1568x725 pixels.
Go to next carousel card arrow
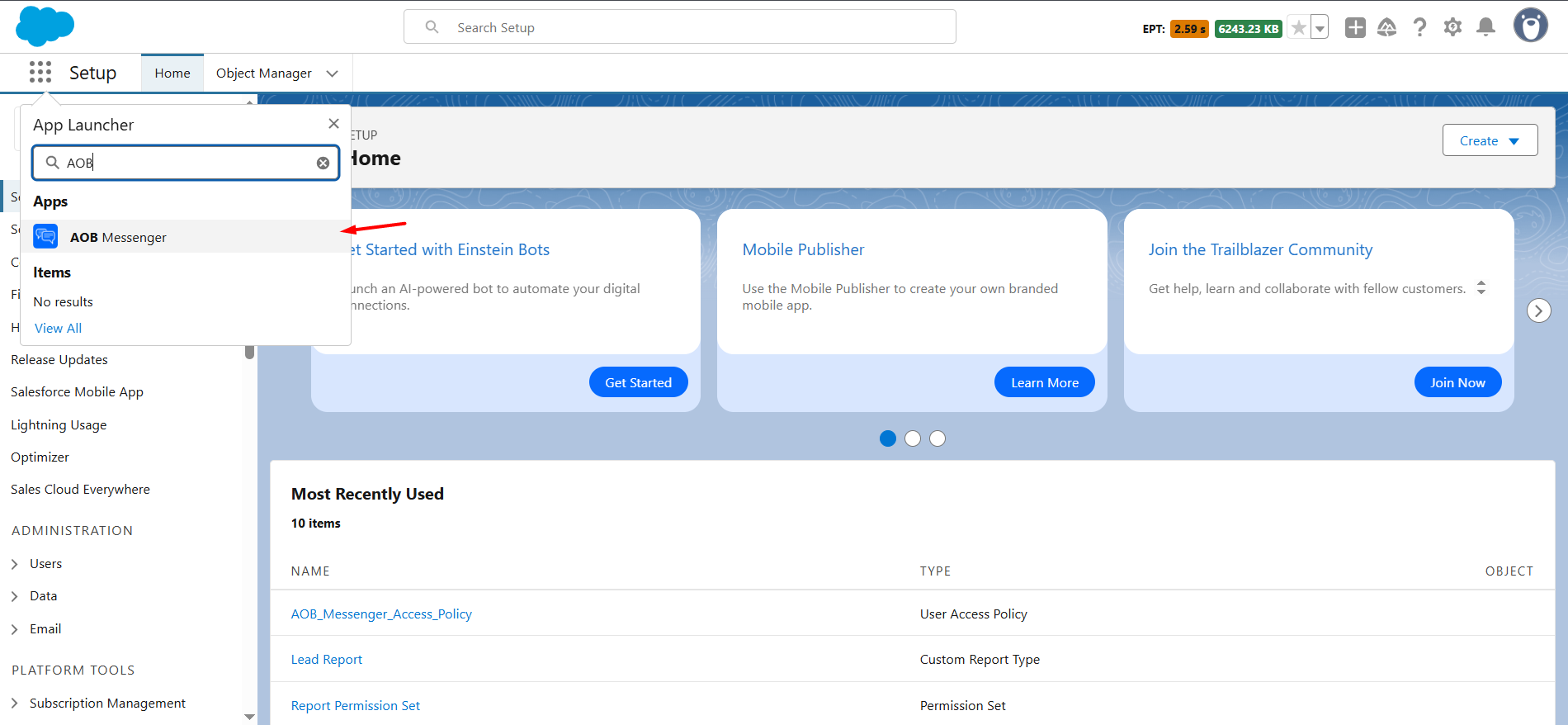tap(1538, 310)
